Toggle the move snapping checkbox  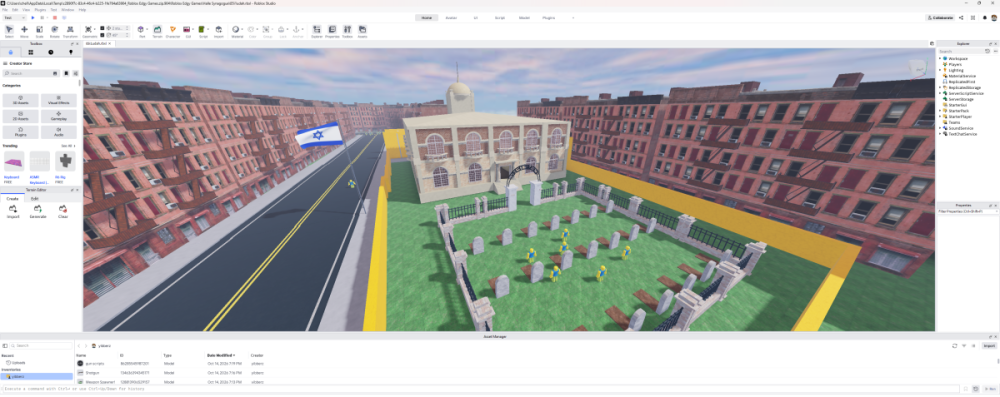coord(102,28)
